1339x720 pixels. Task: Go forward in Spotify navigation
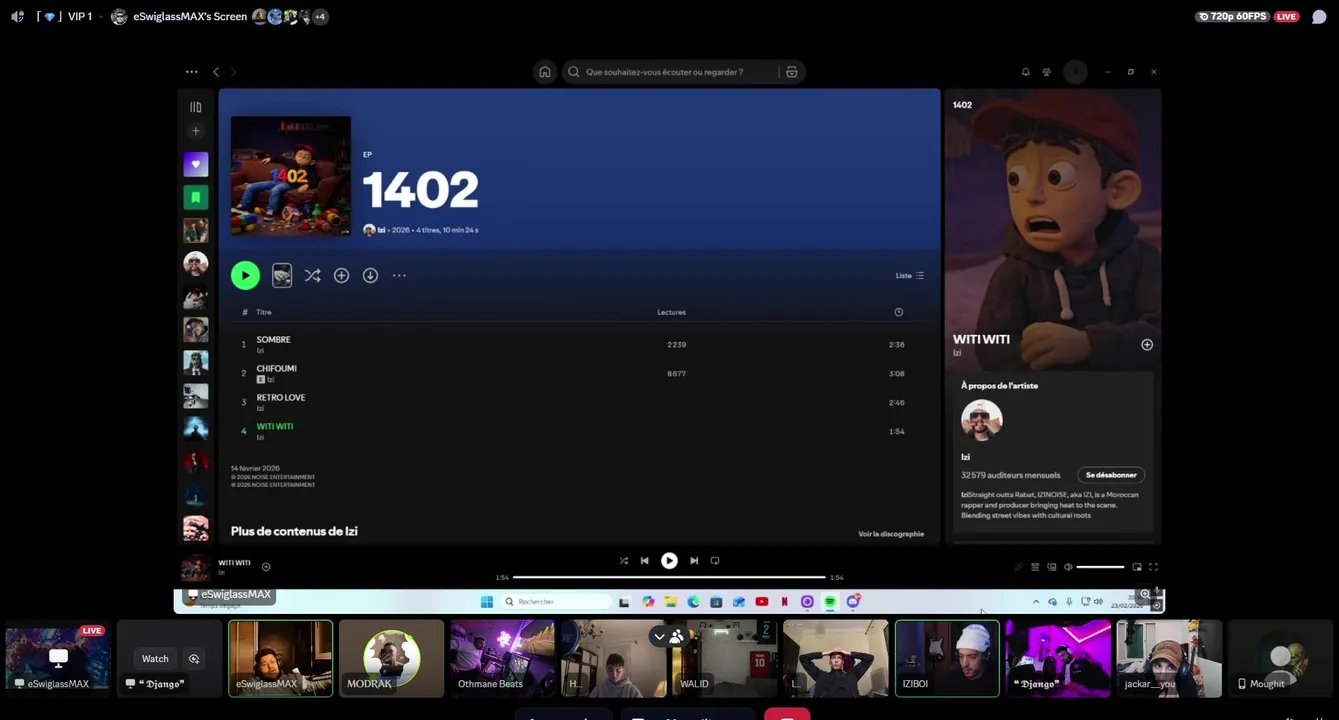point(234,72)
